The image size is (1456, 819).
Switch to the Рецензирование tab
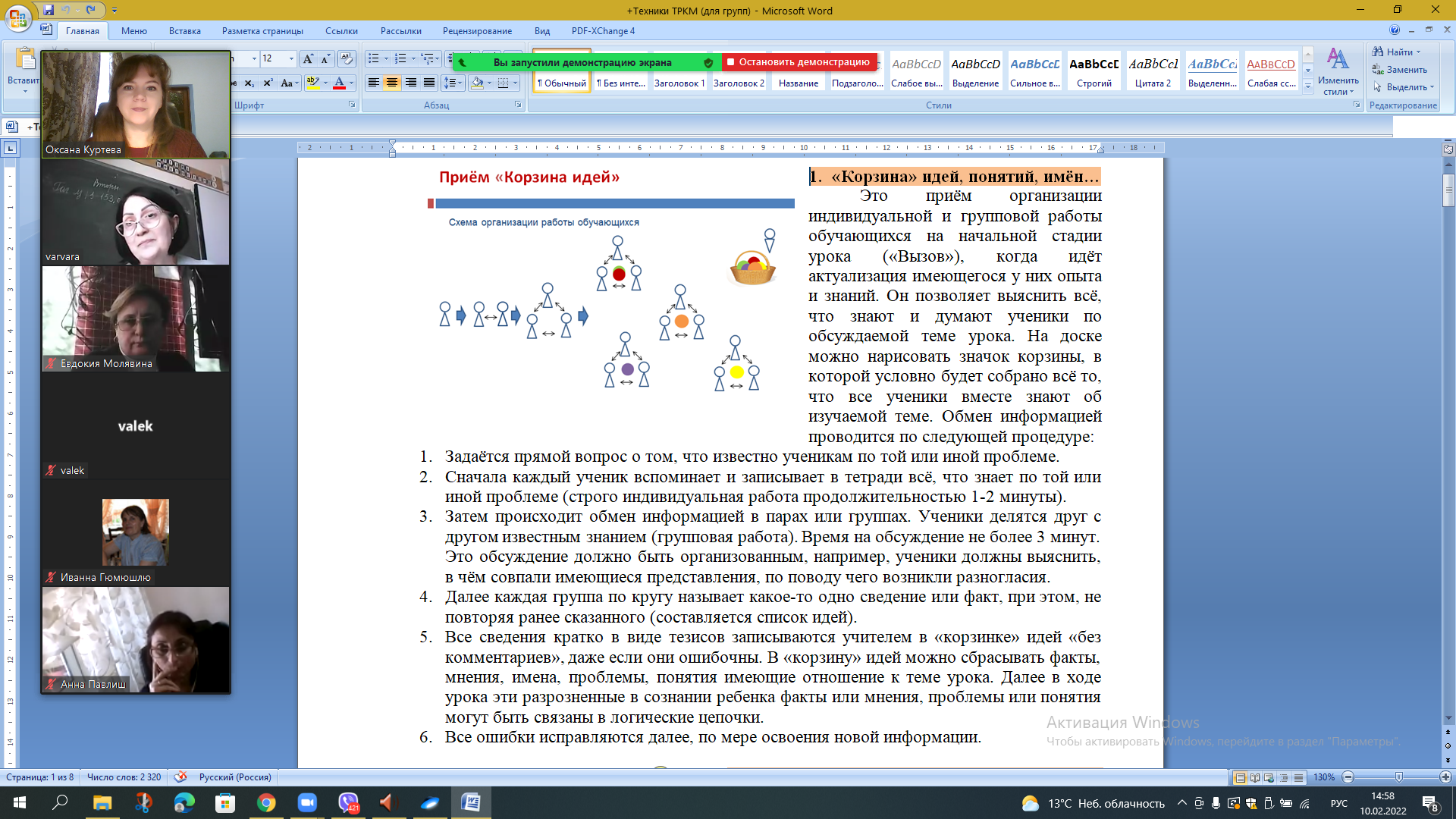pos(477,31)
